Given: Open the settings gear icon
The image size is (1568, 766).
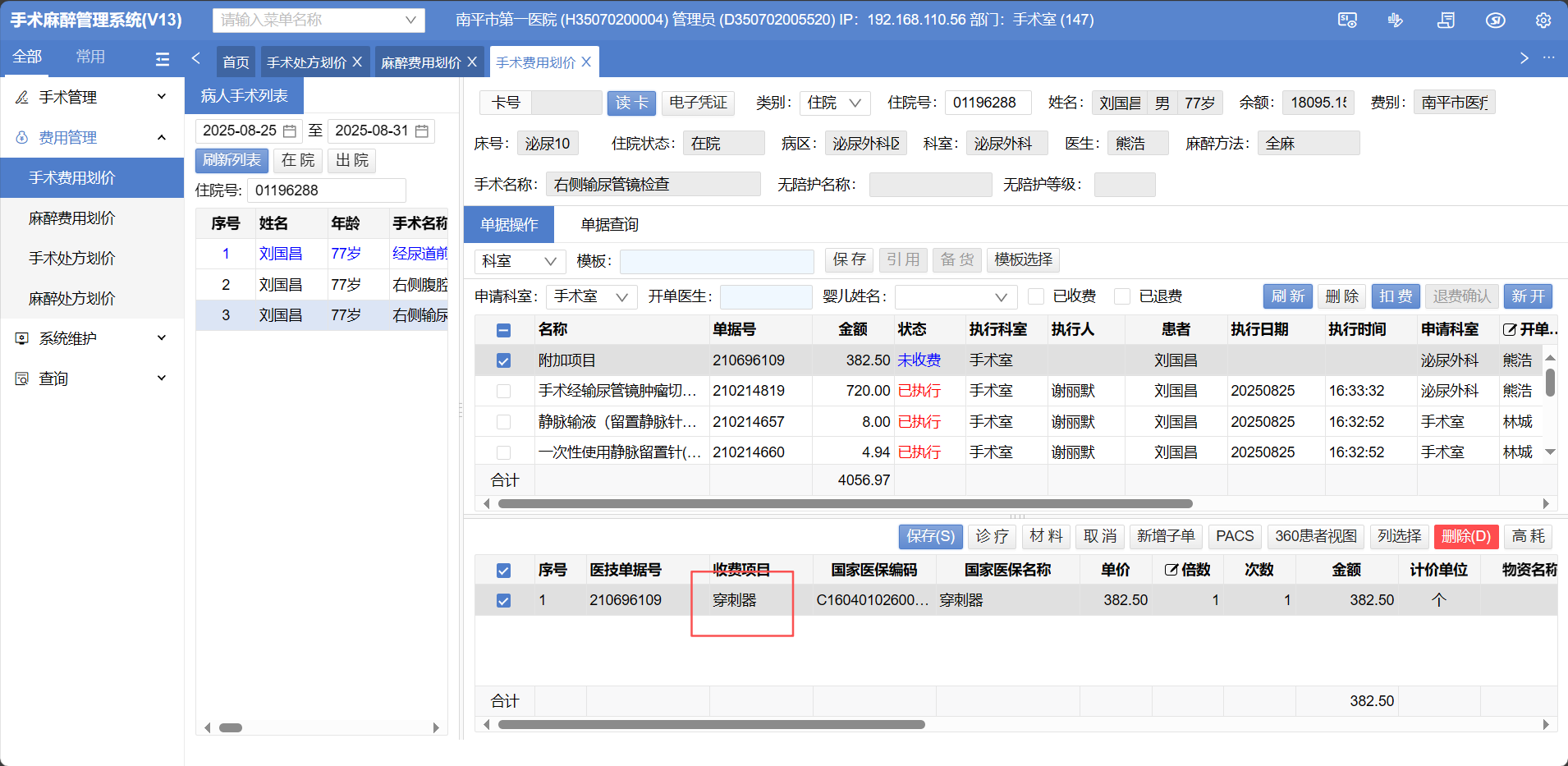Looking at the screenshot, I should click(x=1543, y=21).
